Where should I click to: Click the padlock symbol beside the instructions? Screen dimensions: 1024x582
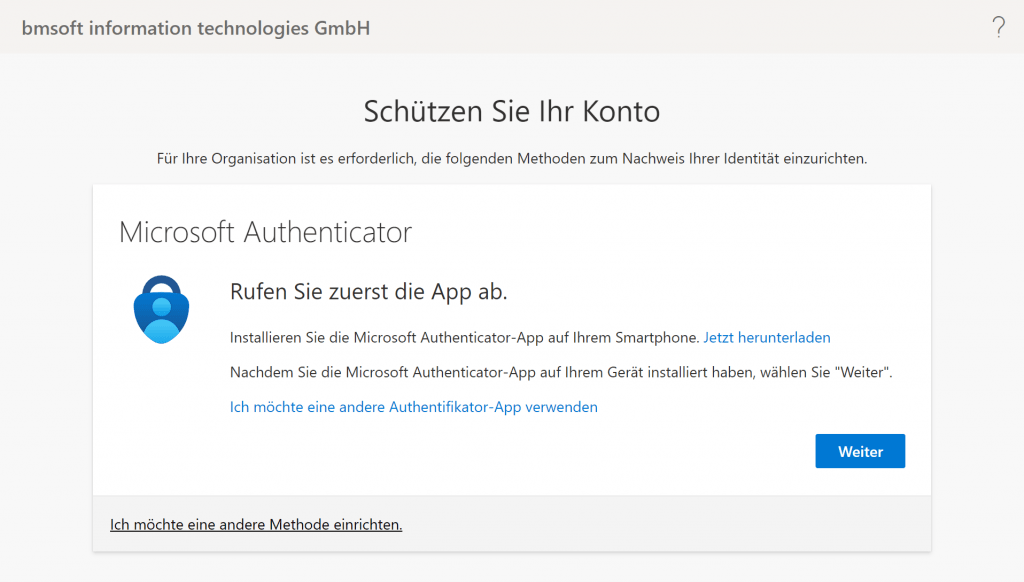click(160, 308)
